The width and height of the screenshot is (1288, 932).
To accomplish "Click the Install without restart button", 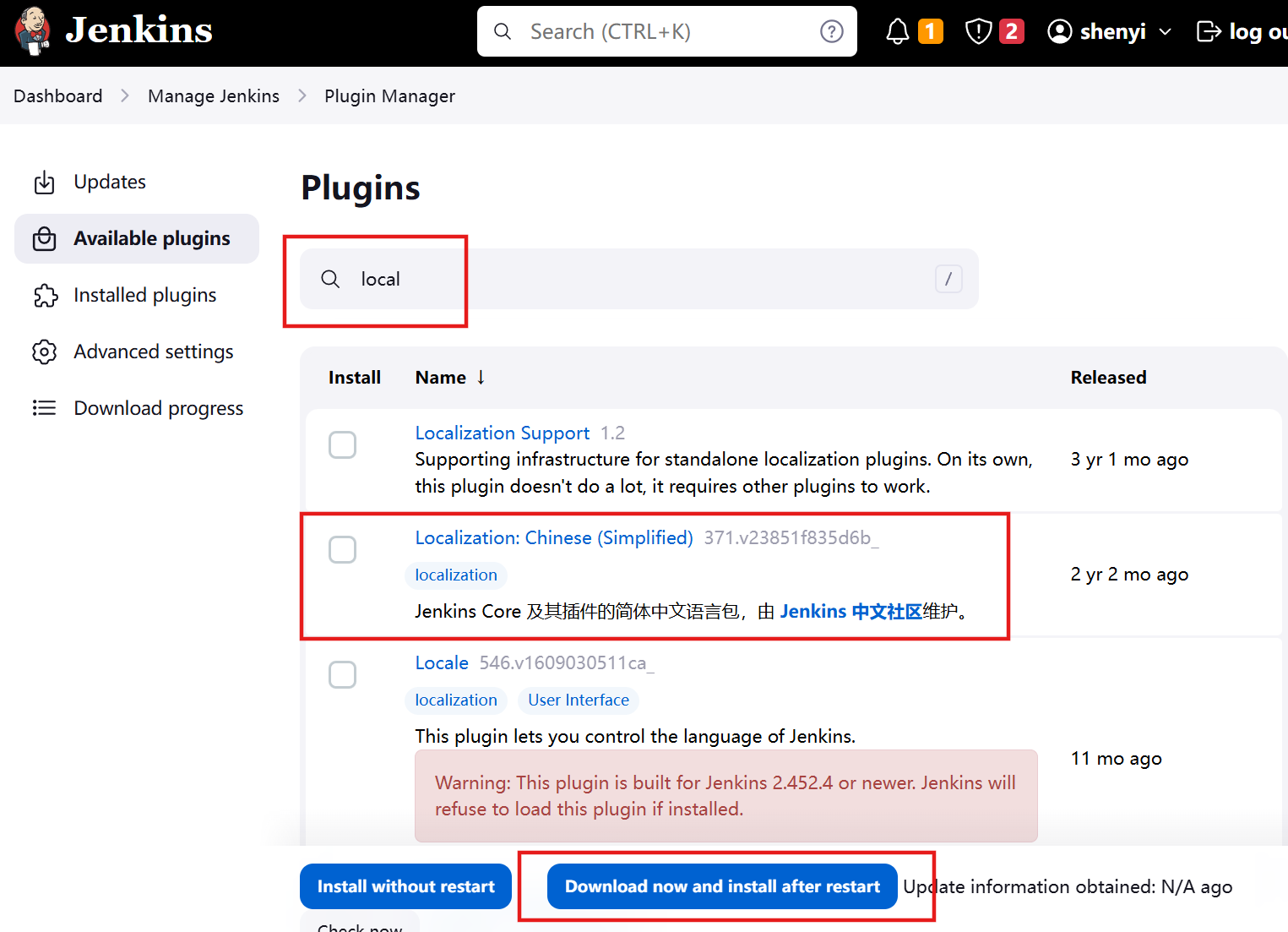I will pyautogui.click(x=405, y=886).
